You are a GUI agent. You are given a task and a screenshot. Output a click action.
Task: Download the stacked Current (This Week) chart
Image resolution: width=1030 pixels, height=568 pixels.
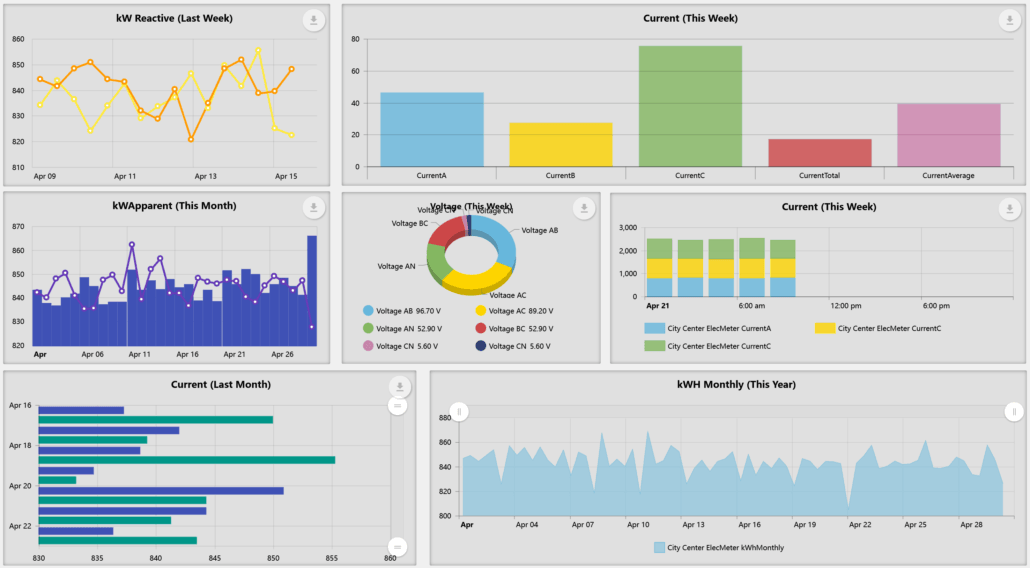coord(1009,208)
